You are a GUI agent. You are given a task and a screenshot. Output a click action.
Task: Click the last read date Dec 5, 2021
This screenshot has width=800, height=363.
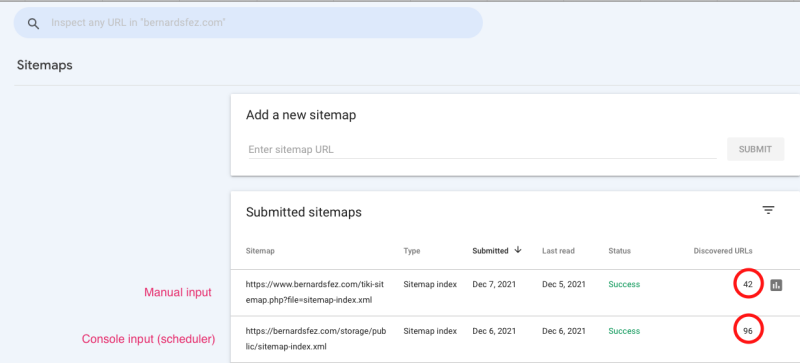coord(564,284)
